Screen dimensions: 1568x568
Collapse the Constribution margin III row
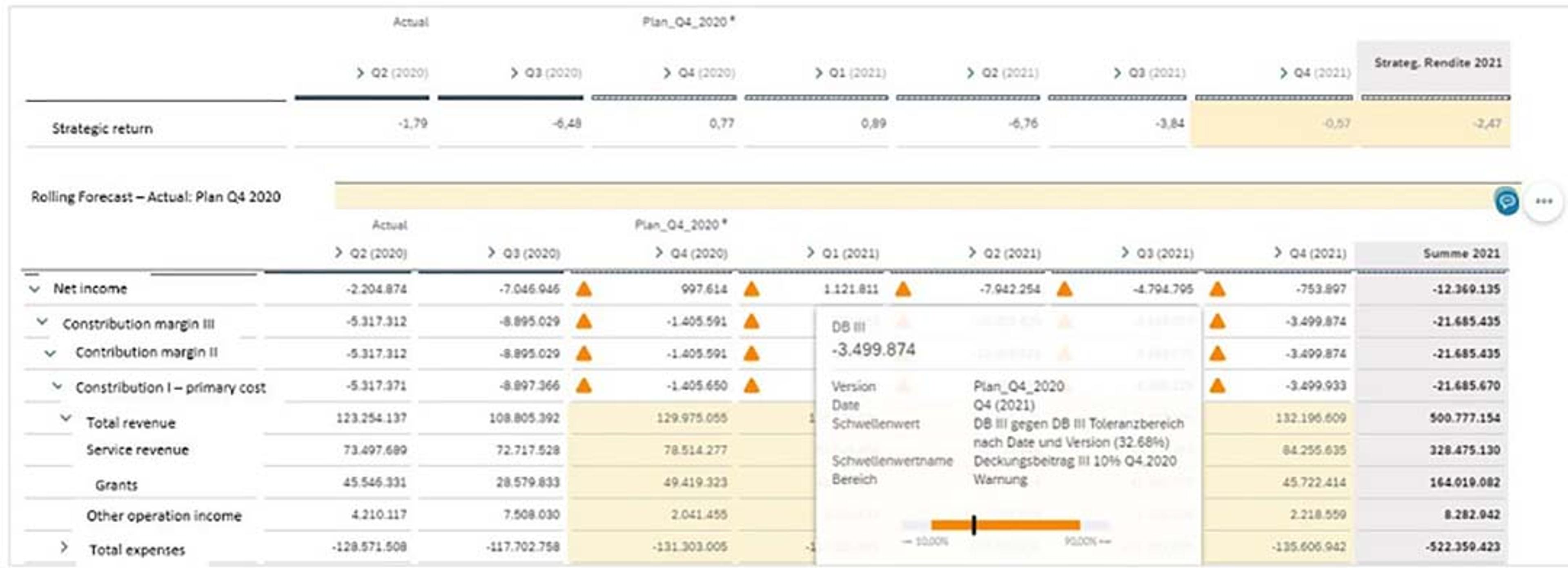[x=42, y=322]
